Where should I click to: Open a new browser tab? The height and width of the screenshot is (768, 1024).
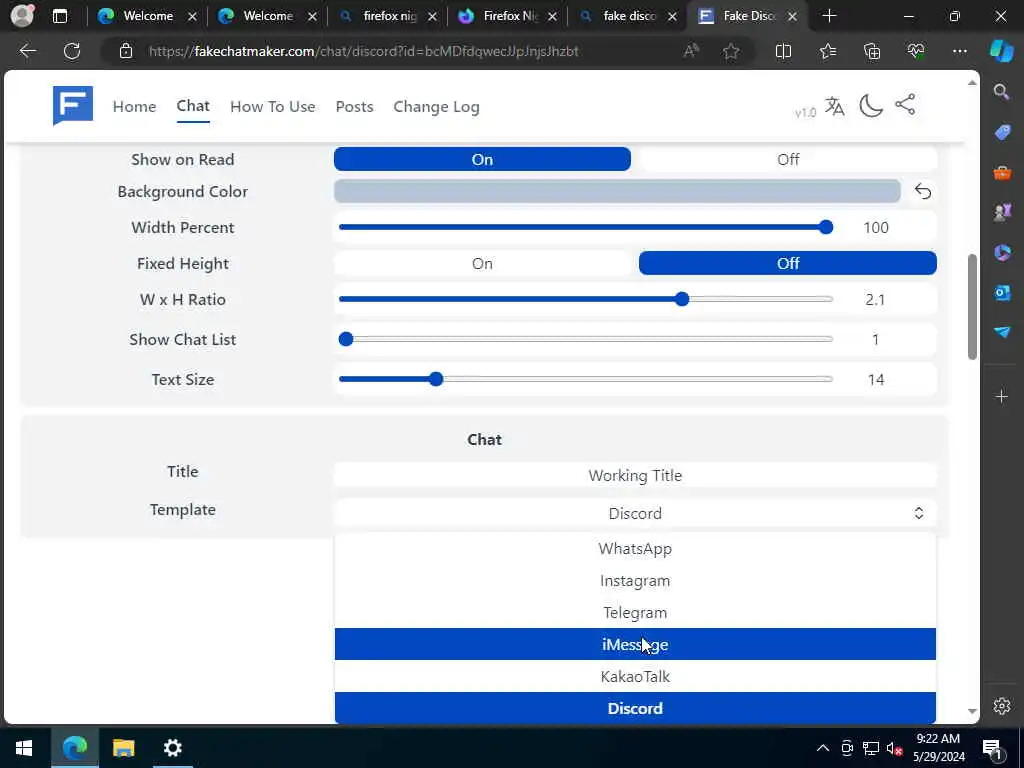click(829, 16)
